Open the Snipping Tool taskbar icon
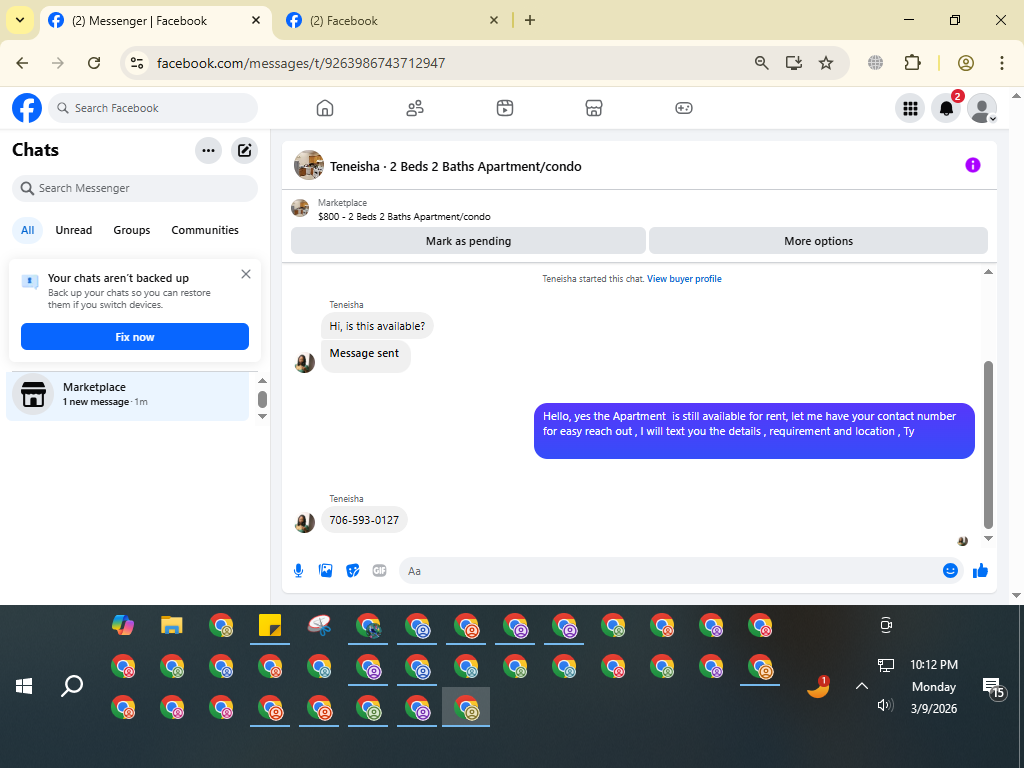1024x768 pixels. [319, 625]
